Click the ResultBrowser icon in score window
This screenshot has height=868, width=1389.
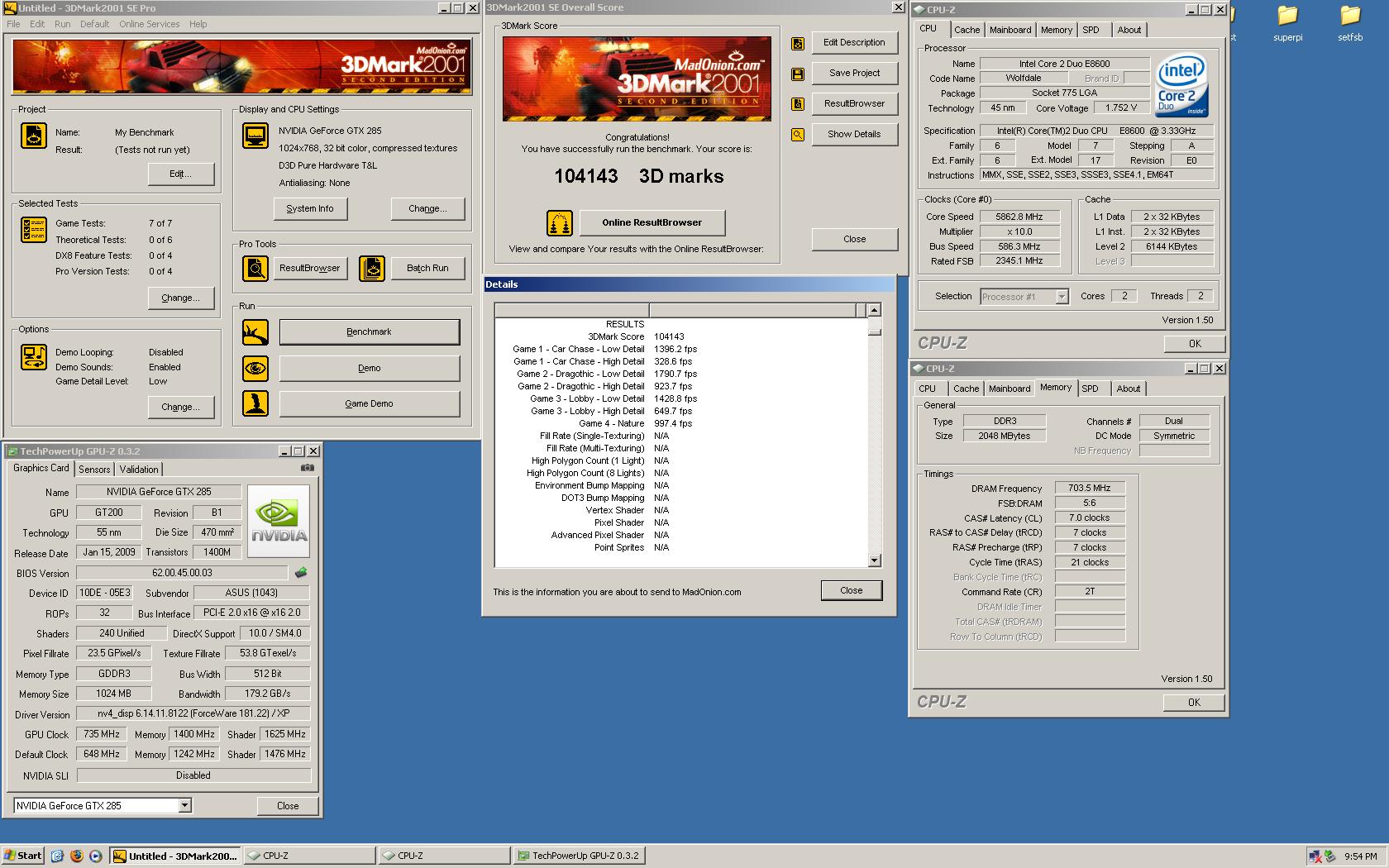click(x=798, y=104)
